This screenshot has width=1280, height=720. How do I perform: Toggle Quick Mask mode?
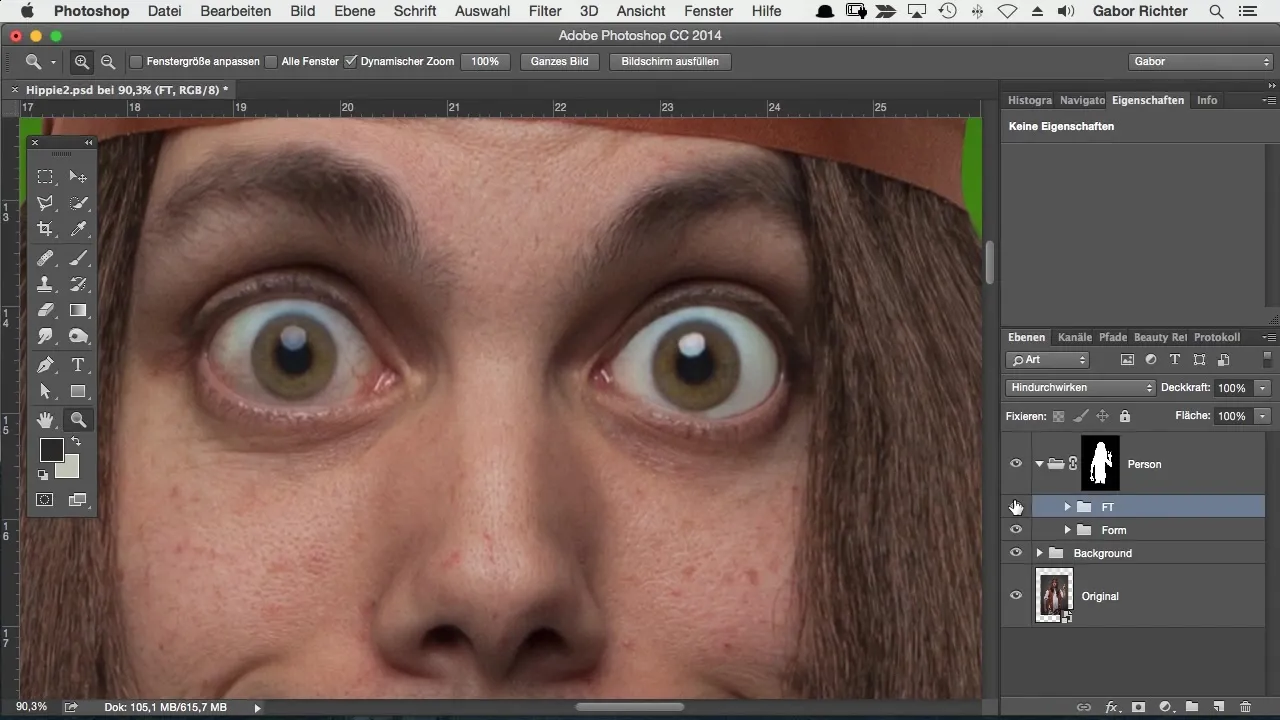tap(45, 500)
